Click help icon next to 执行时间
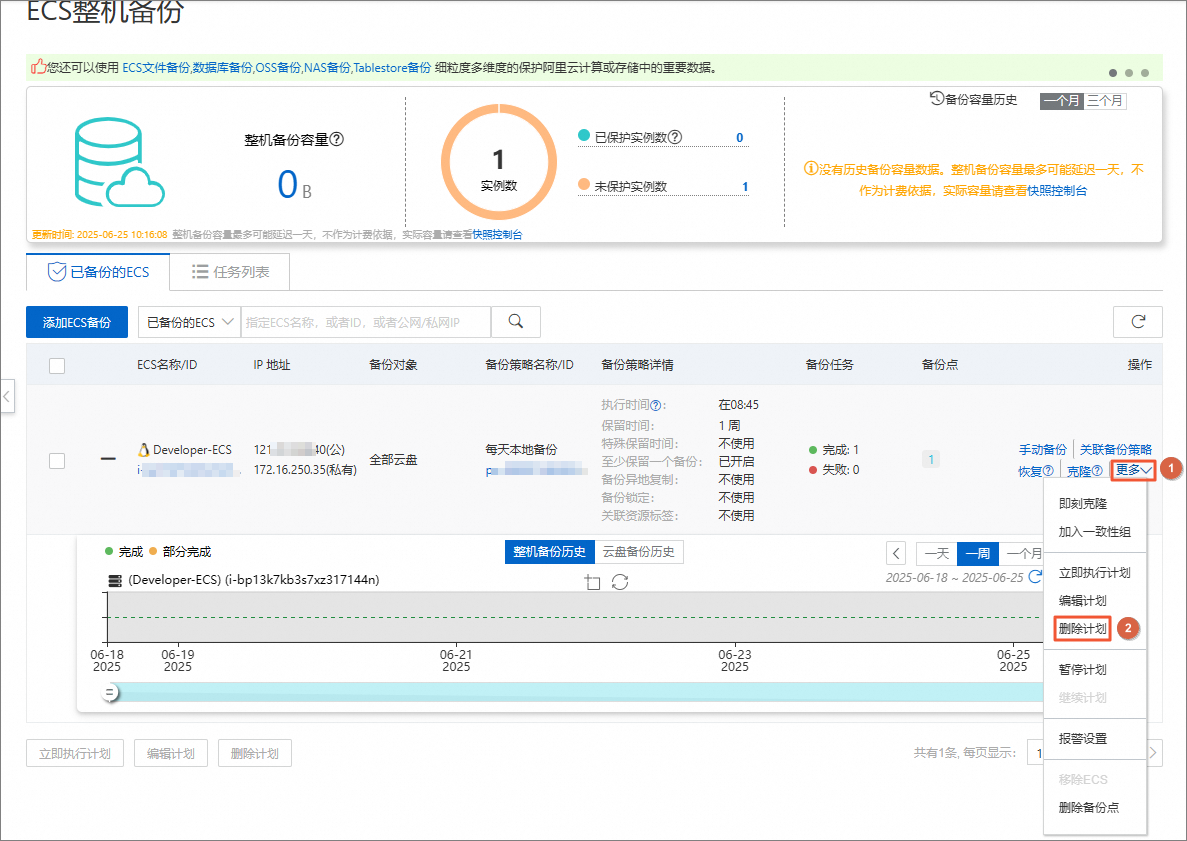 point(656,406)
